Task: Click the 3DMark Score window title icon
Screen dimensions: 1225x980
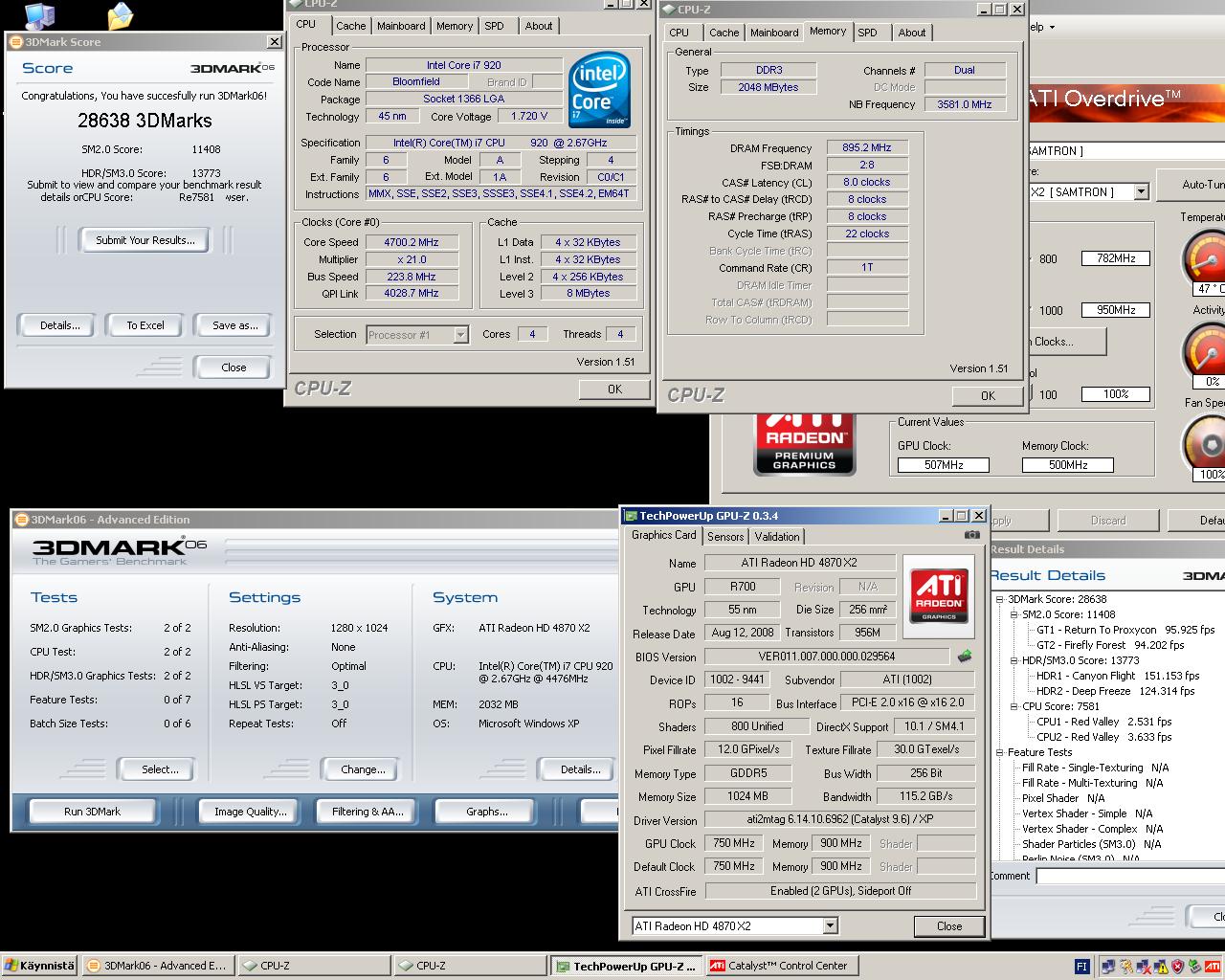Action: click(x=16, y=42)
